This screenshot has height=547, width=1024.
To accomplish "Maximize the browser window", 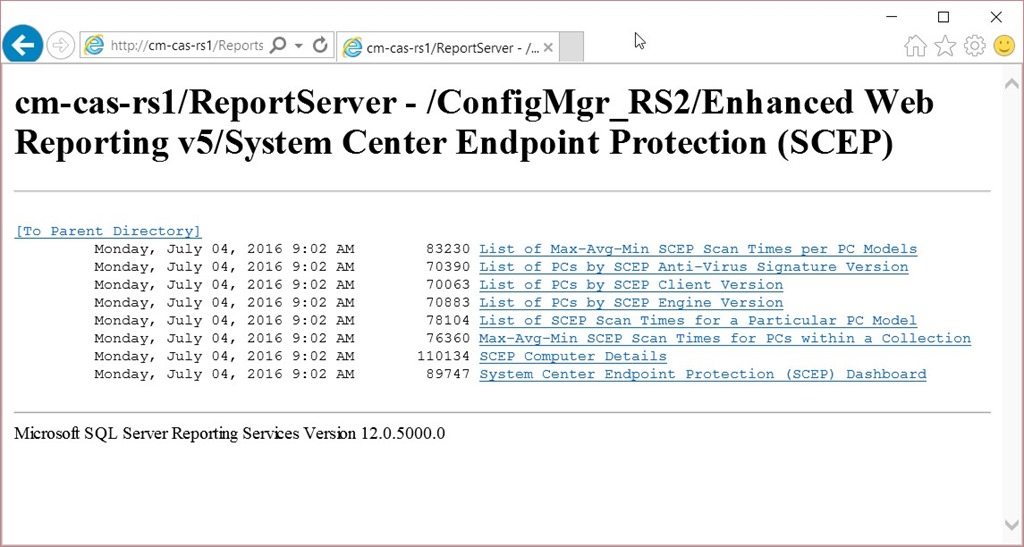I will point(943,17).
